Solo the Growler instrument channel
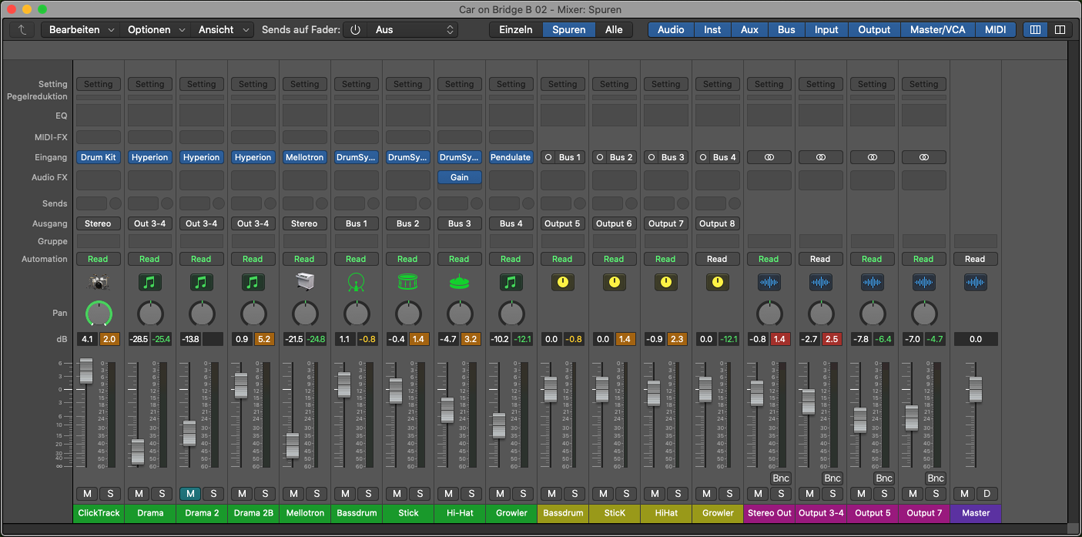 (x=523, y=494)
